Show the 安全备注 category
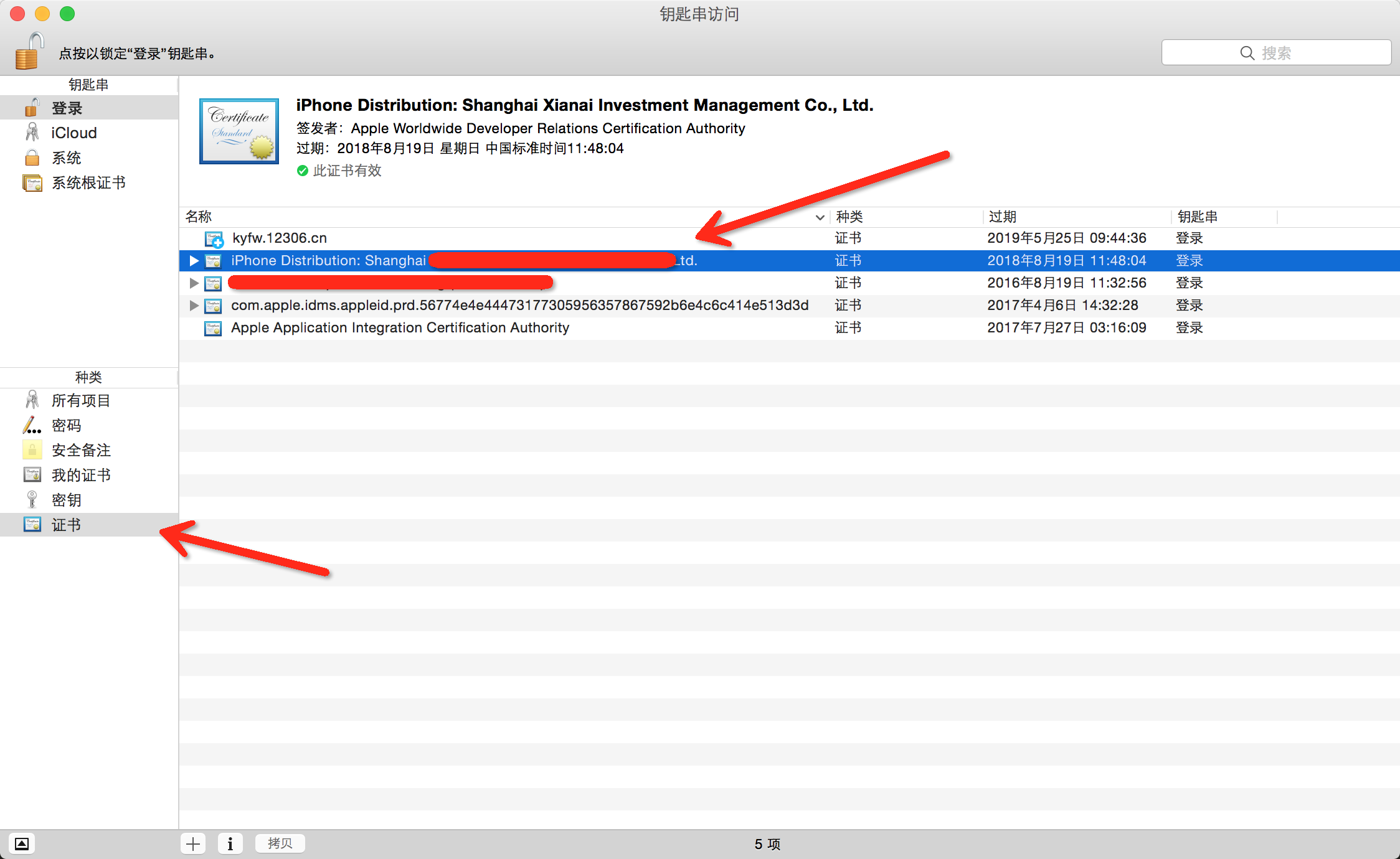Image resolution: width=1400 pixels, height=859 pixels. 89,450
